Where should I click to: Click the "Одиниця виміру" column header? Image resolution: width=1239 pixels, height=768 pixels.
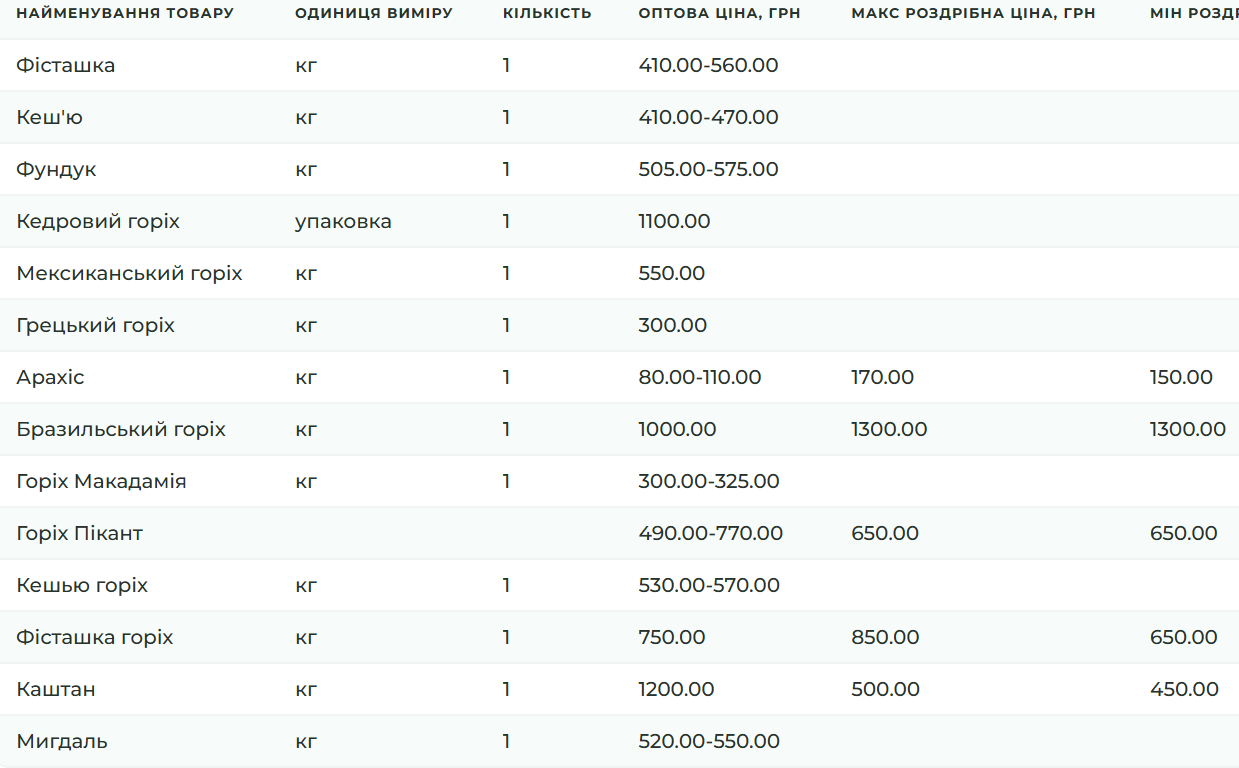[x=374, y=13]
